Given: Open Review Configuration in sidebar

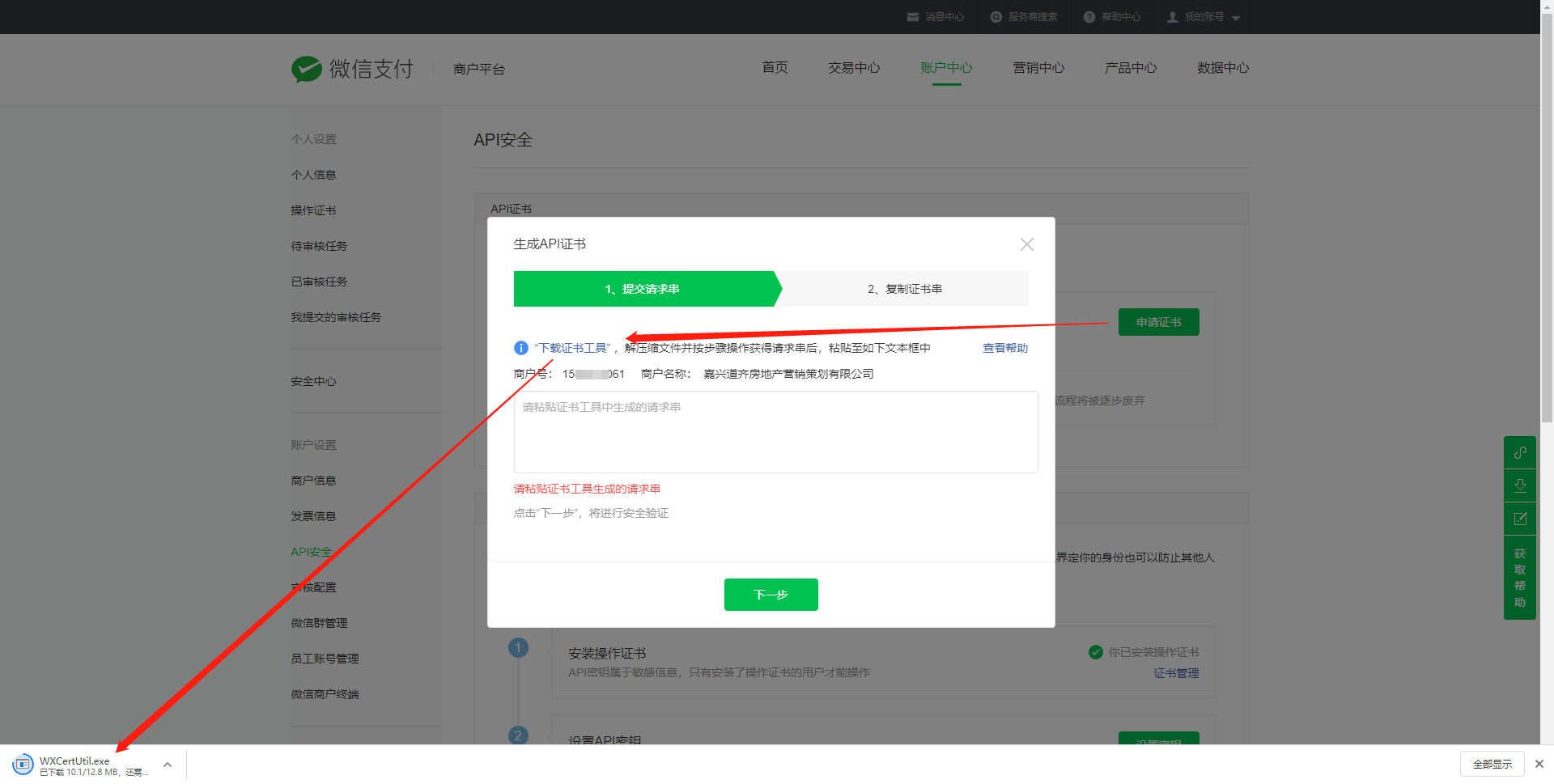Looking at the screenshot, I should coord(313,587).
